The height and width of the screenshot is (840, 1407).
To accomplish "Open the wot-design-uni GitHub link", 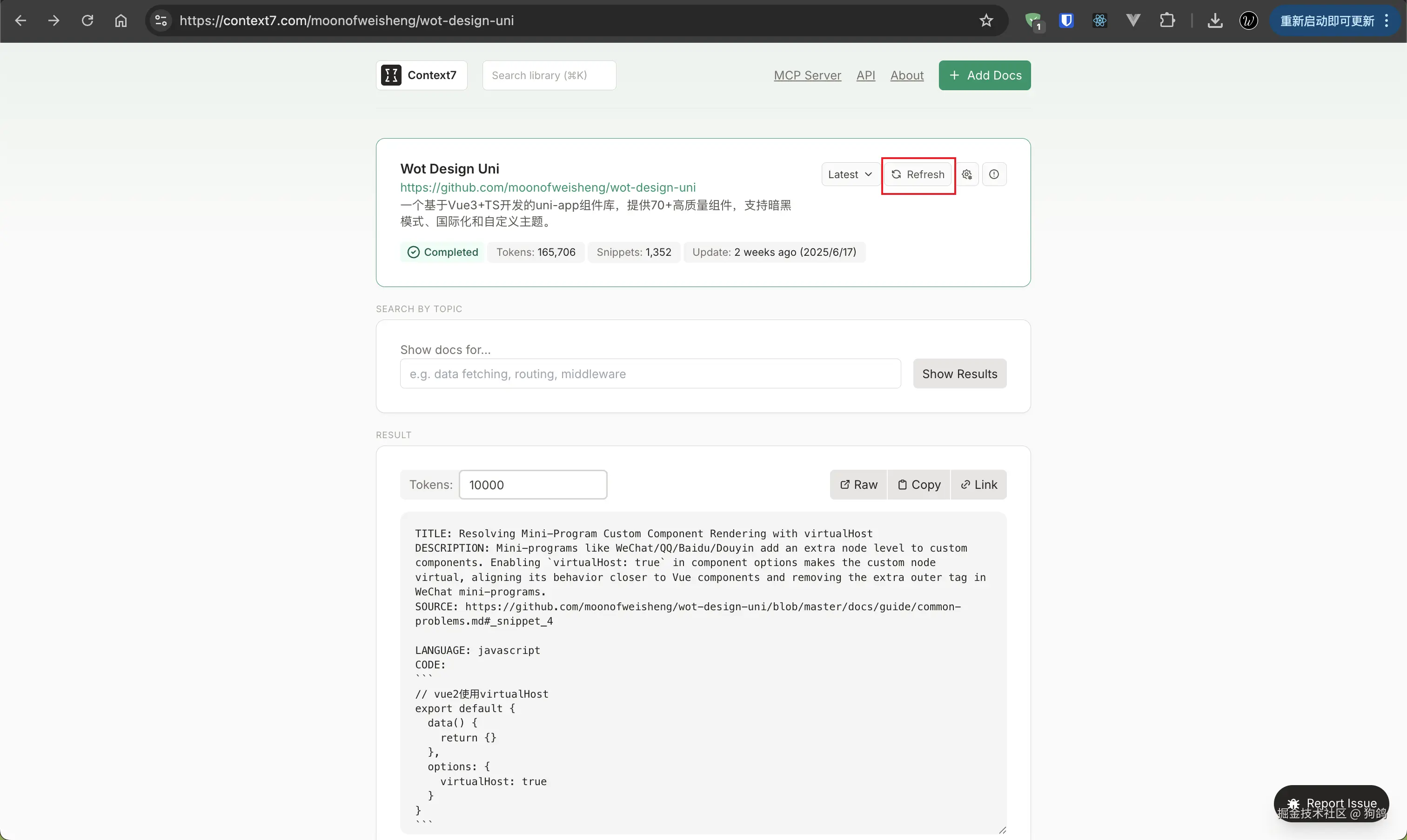I will pyautogui.click(x=548, y=187).
